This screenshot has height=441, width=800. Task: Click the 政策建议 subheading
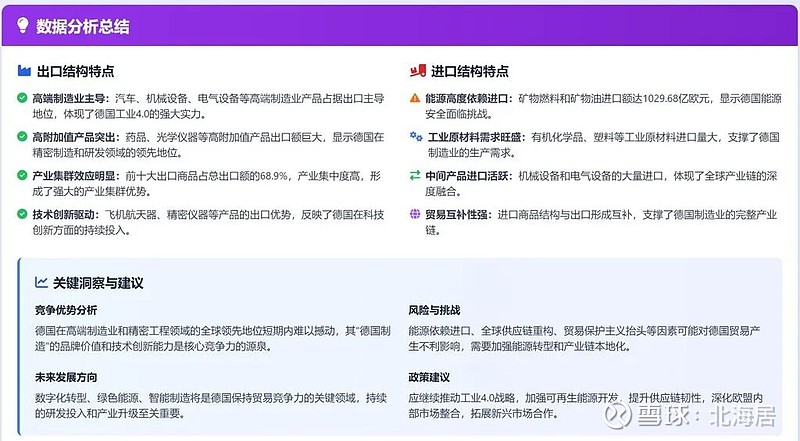(429, 377)
